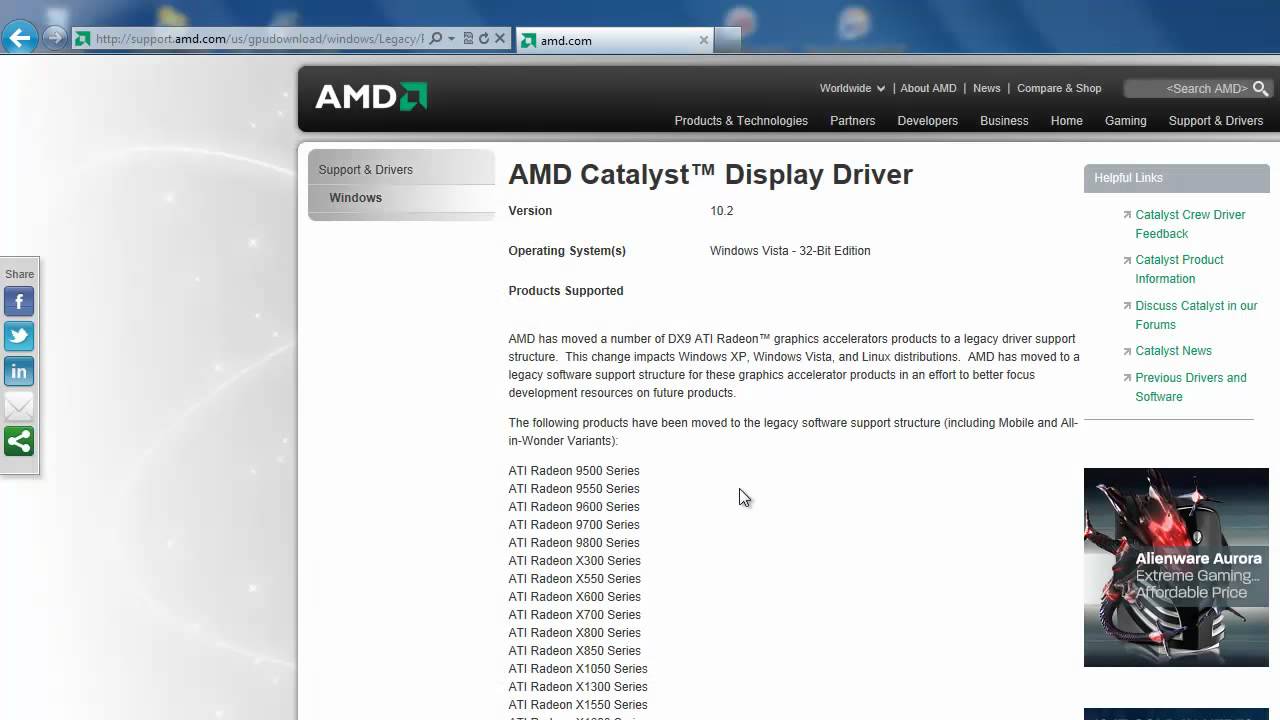Open the Compare & Shop link
This screenshot has height=720, width=1280.
(x=1059, y=88)
